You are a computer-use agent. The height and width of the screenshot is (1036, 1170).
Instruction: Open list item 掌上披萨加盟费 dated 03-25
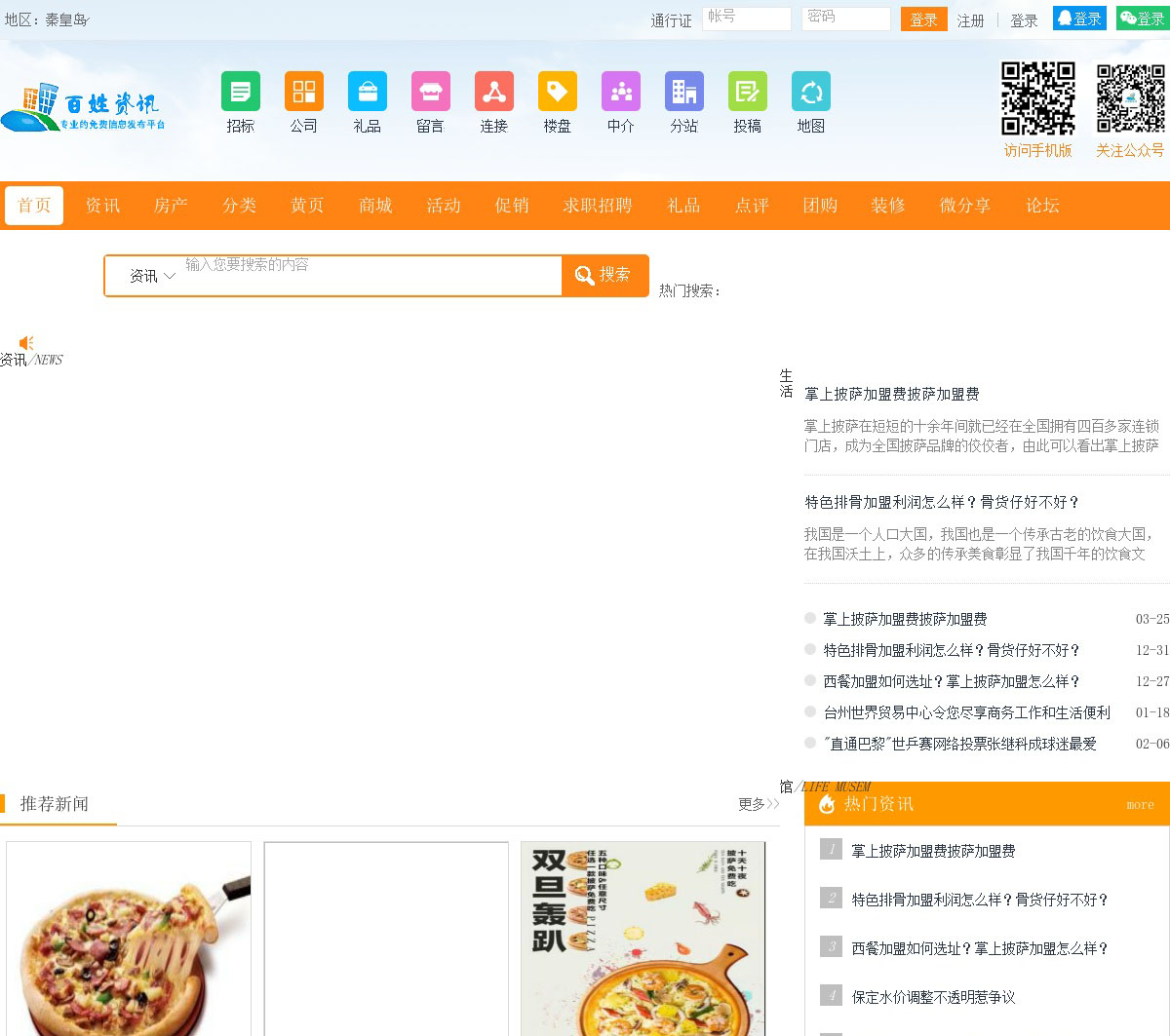905,619
